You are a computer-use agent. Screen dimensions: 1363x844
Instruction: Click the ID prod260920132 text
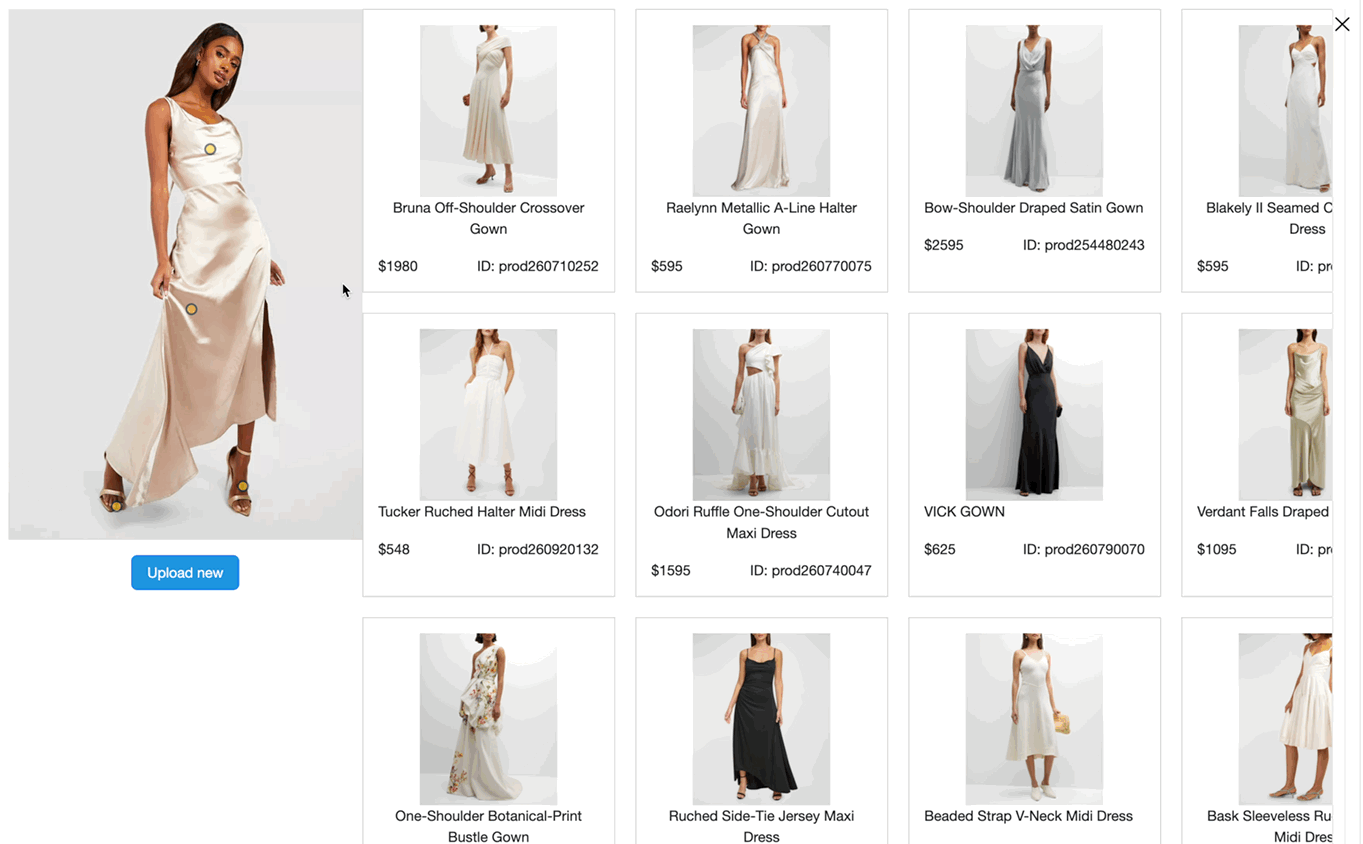point(538,549)
